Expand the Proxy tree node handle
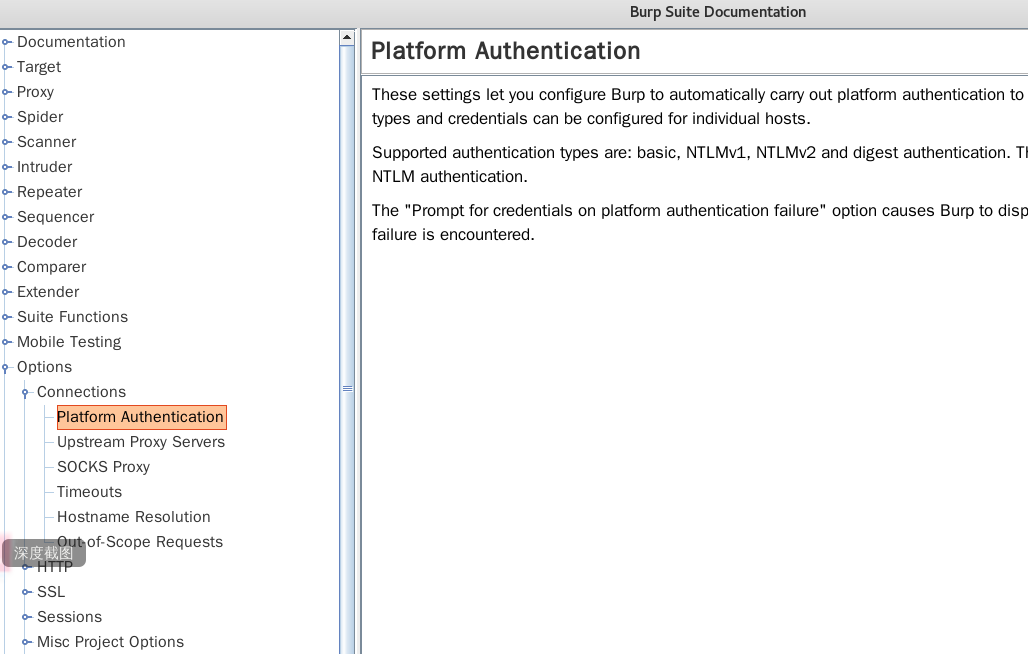This screenshot has height=654, width=1028. click(7, 92)
